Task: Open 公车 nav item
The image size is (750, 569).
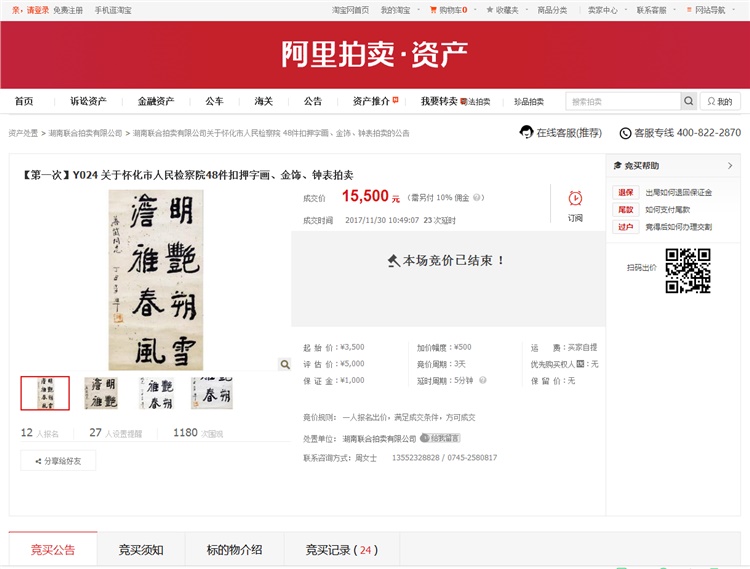Action: click(x=214, y=101)
